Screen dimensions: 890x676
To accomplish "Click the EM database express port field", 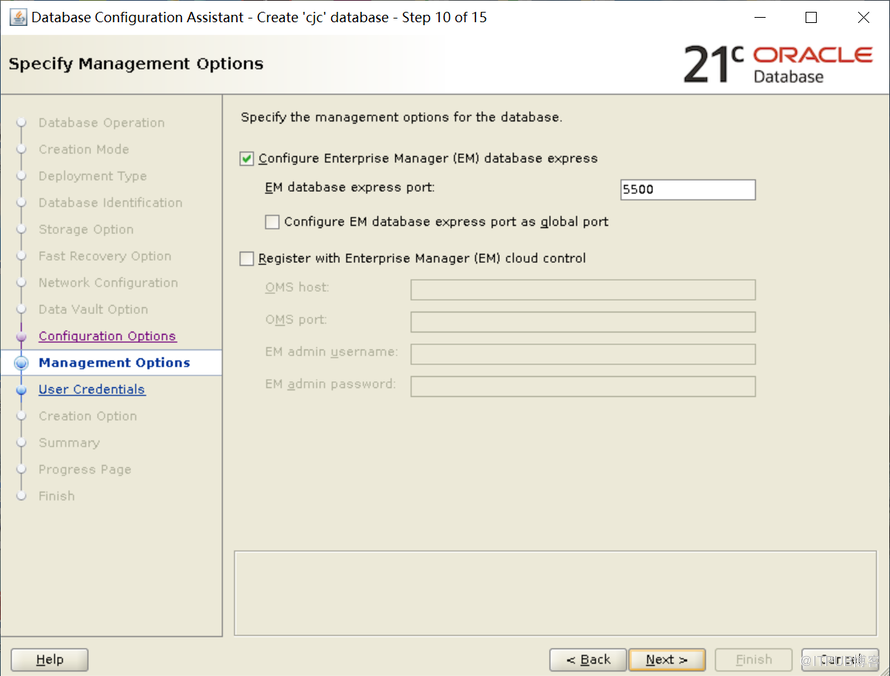I will click(687, 190).
